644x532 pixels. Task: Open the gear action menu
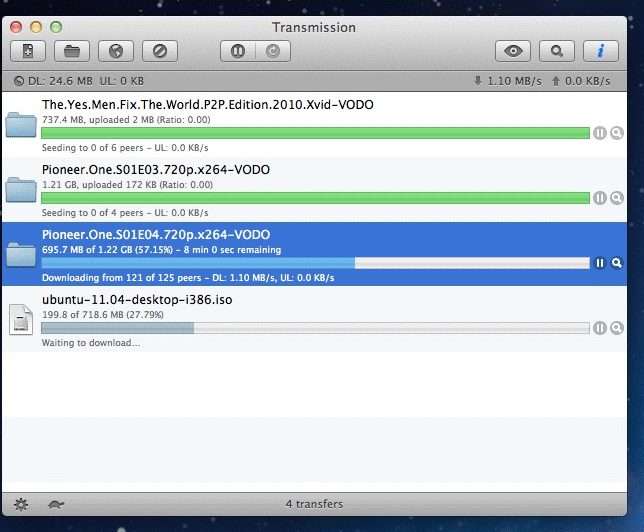(x=22, y=504)
